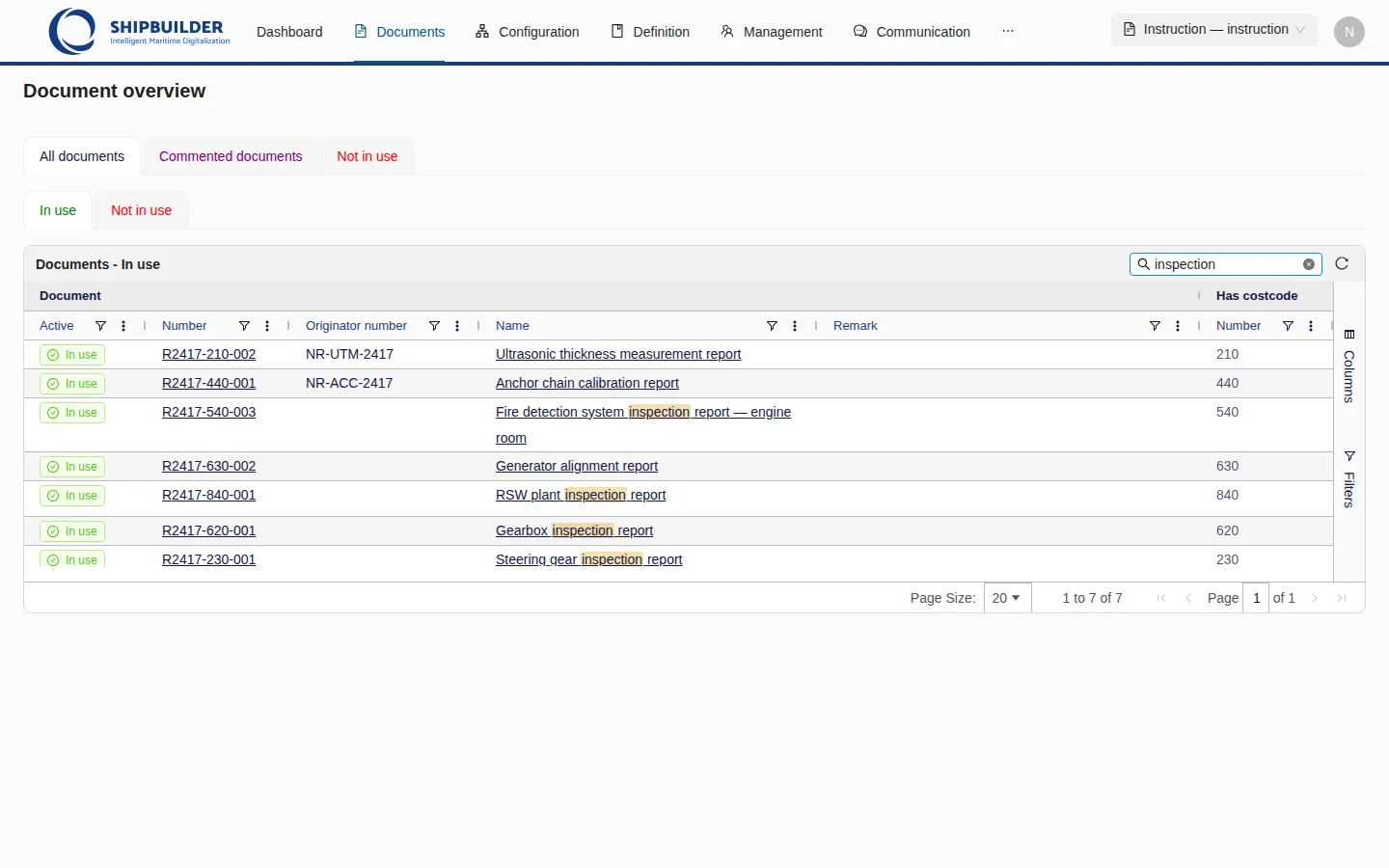Click the Shipbuilder logo
This screenshot has height=868, width=1389.
click(140, 31)
